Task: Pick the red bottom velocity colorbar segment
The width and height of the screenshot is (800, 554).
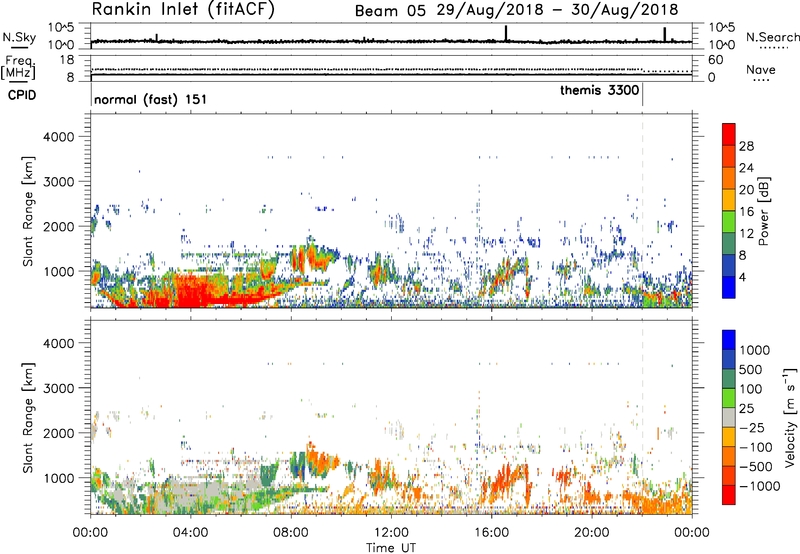Action: (729, 495)
